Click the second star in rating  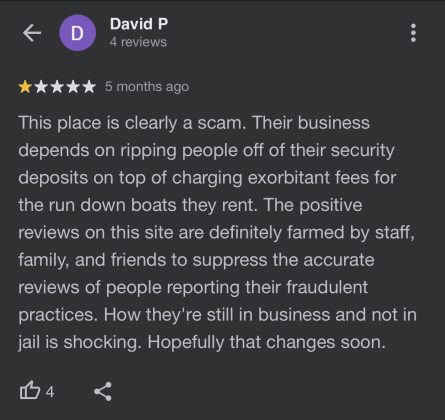click(41, 87)
